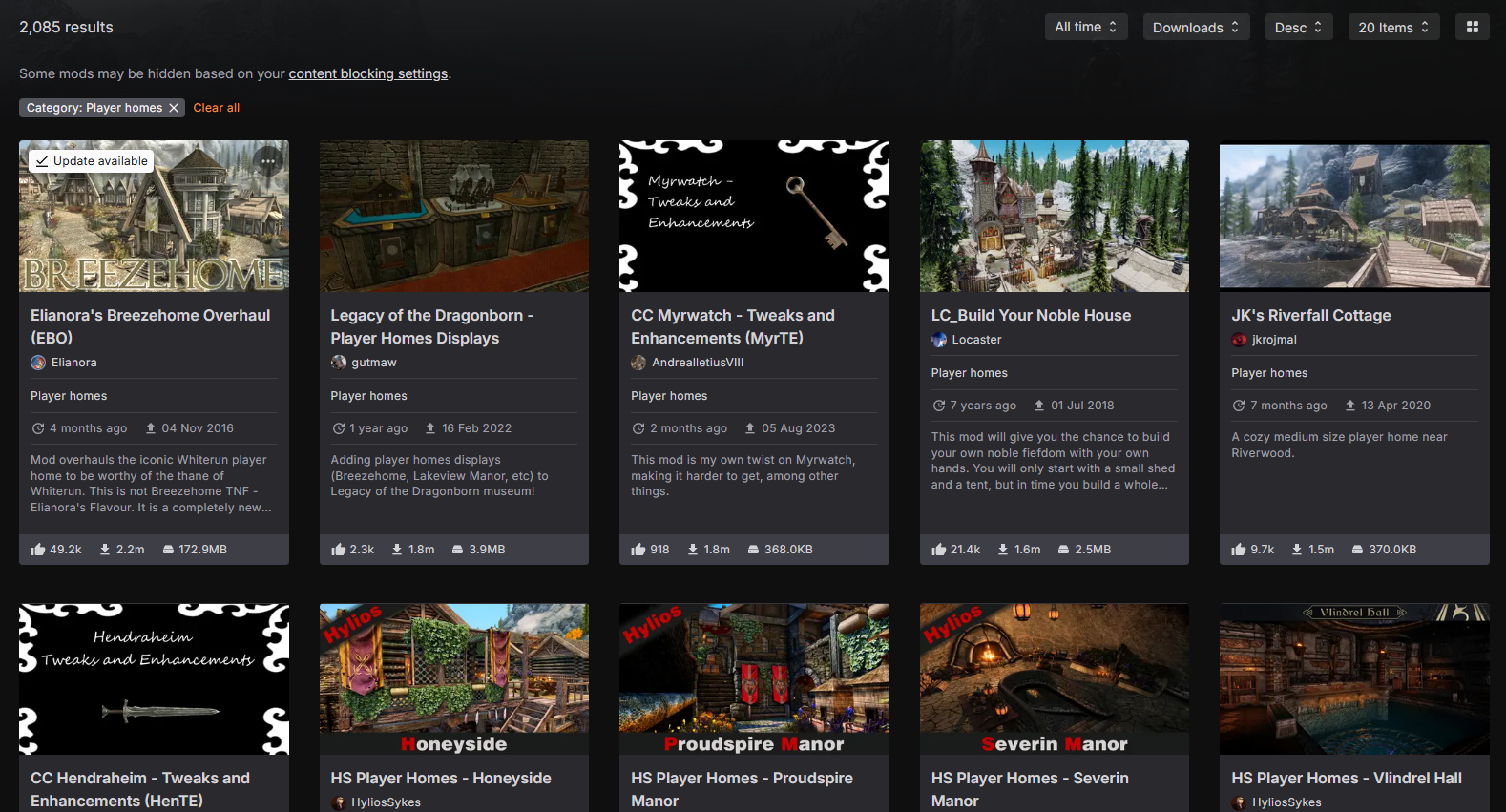Viewport: 1506px width, 812px height.
Task: Open CC Myrwatch Tweaks and Enhancements title
Action: pos(733,326)
